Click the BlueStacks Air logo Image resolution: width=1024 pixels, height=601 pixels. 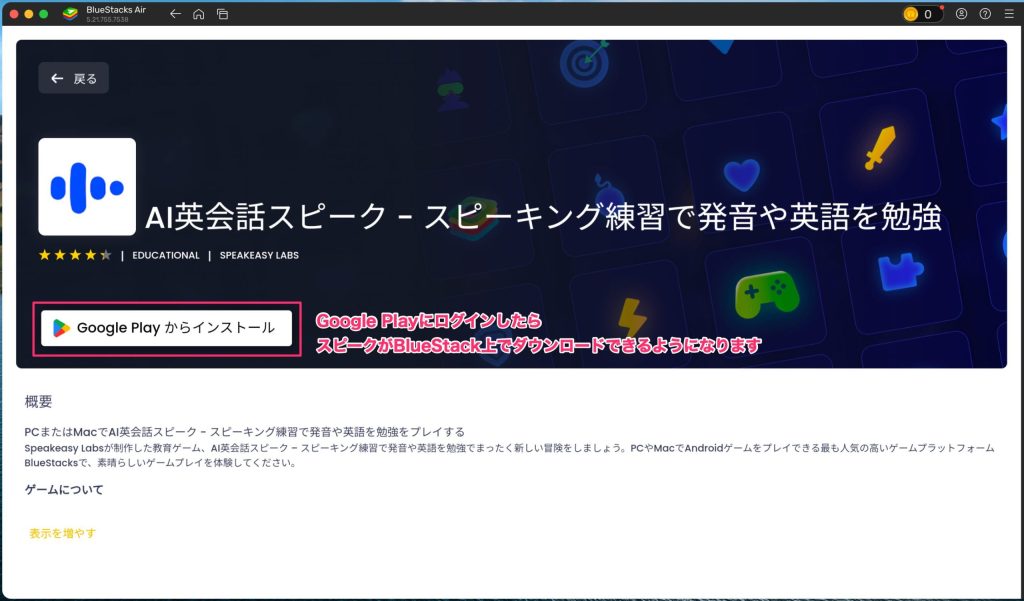71,14
